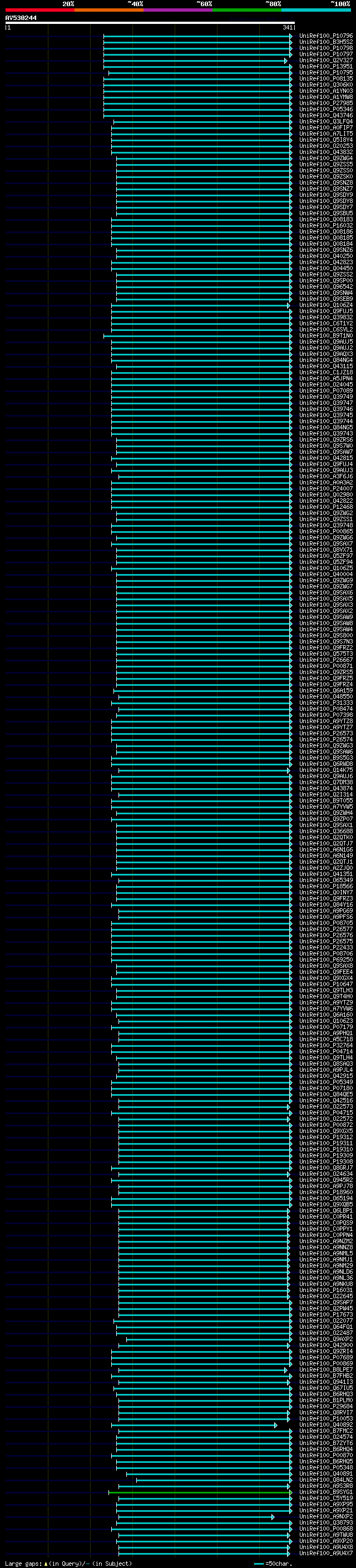Select hit UniRef100_Q9ZSK0

point(326,176)
